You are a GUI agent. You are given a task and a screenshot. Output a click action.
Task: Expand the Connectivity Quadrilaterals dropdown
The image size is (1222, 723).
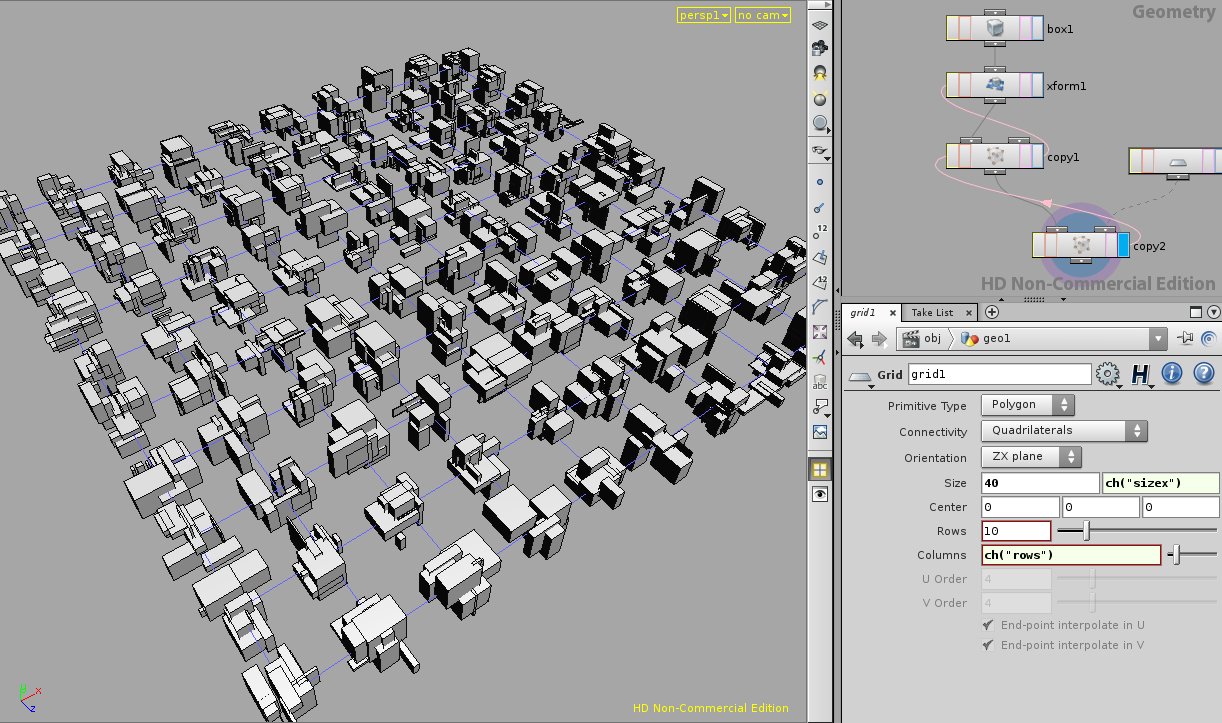(x=1063, y=431)
